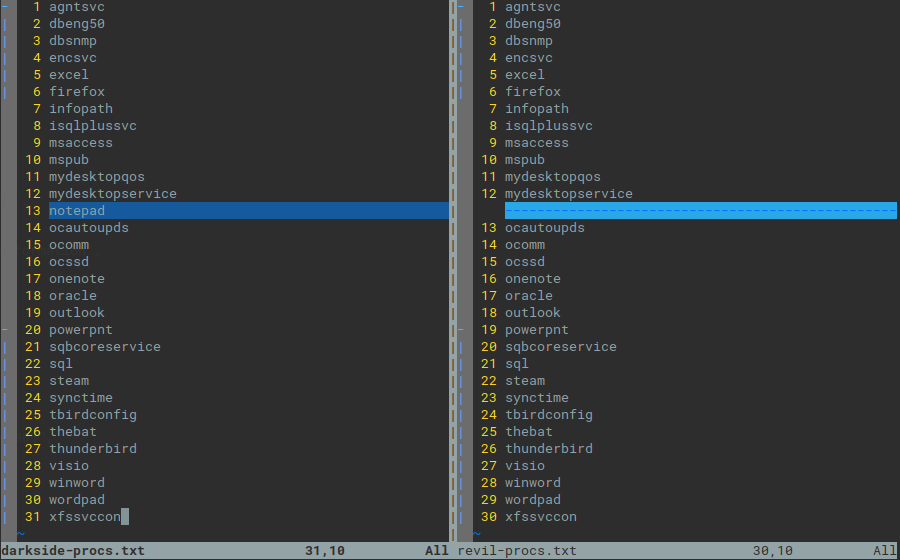Place cursor on dbeng50 in darkside-procs.txt
Viewport: 900px width, 560px height.
[x=77, y=24]
